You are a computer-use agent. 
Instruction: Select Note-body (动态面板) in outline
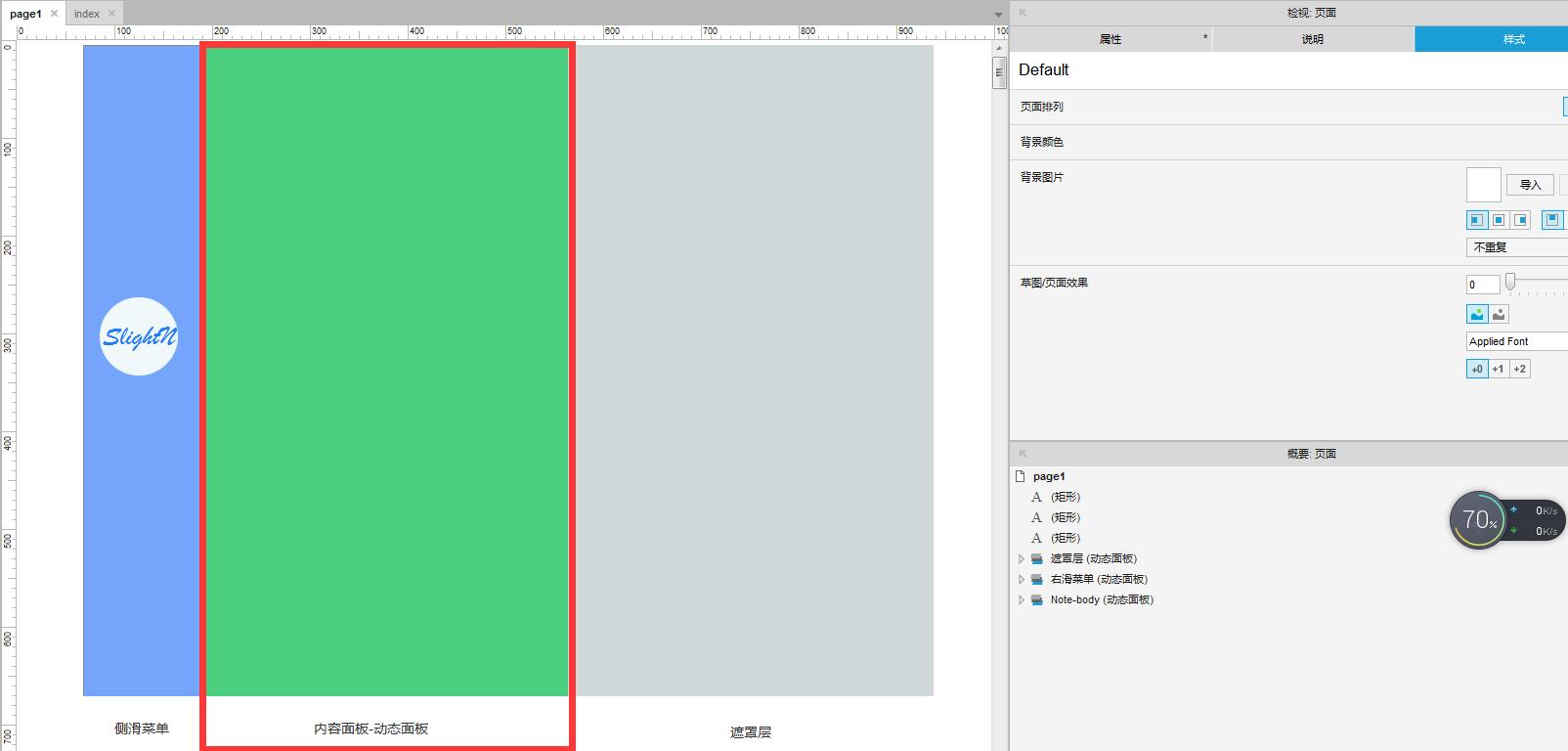pyautogui.click(x=1102, y=600)
